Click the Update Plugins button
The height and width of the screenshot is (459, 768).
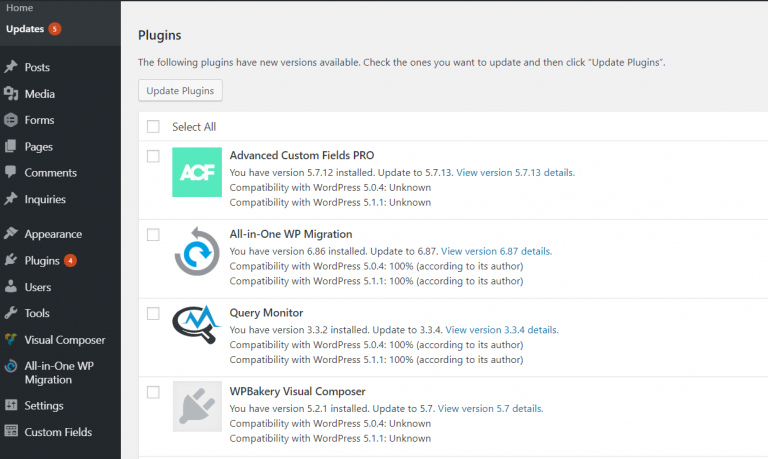click(x=180, y=91)
